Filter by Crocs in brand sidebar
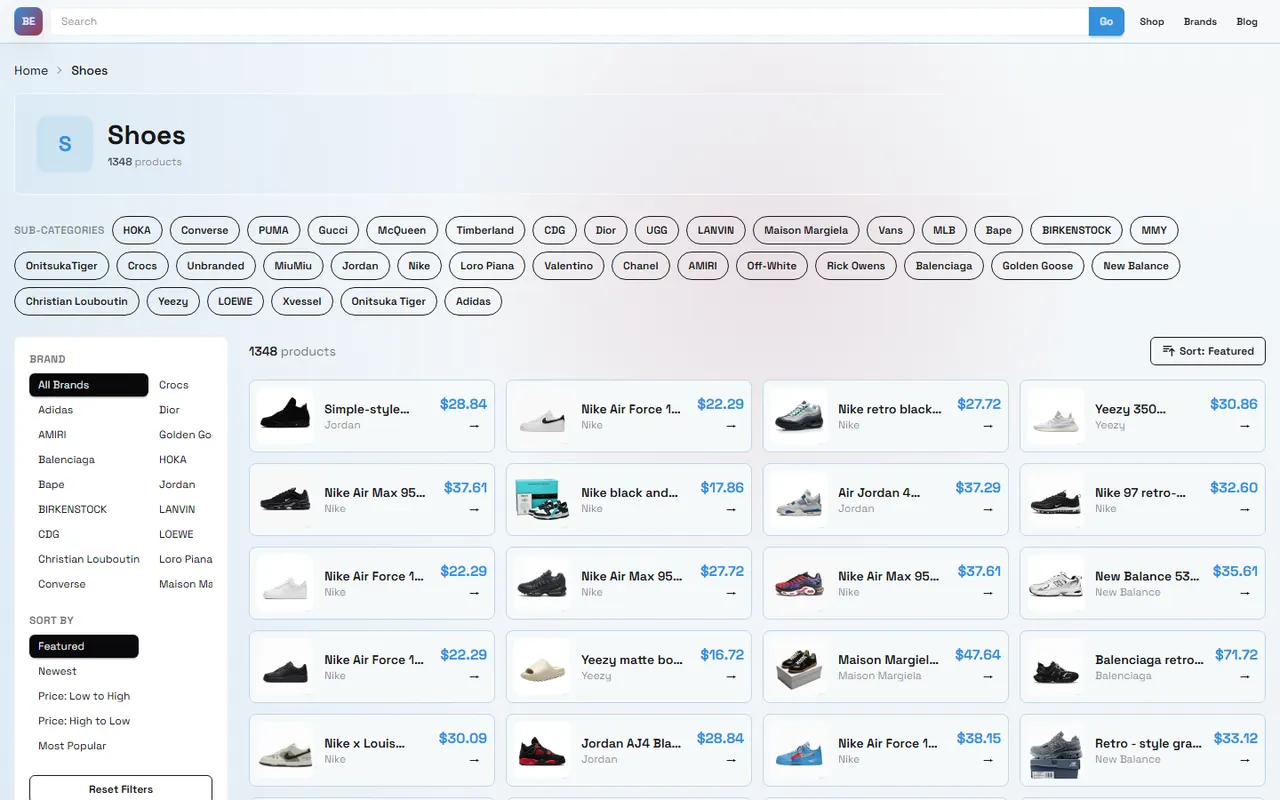 click(x=182, y=385)
